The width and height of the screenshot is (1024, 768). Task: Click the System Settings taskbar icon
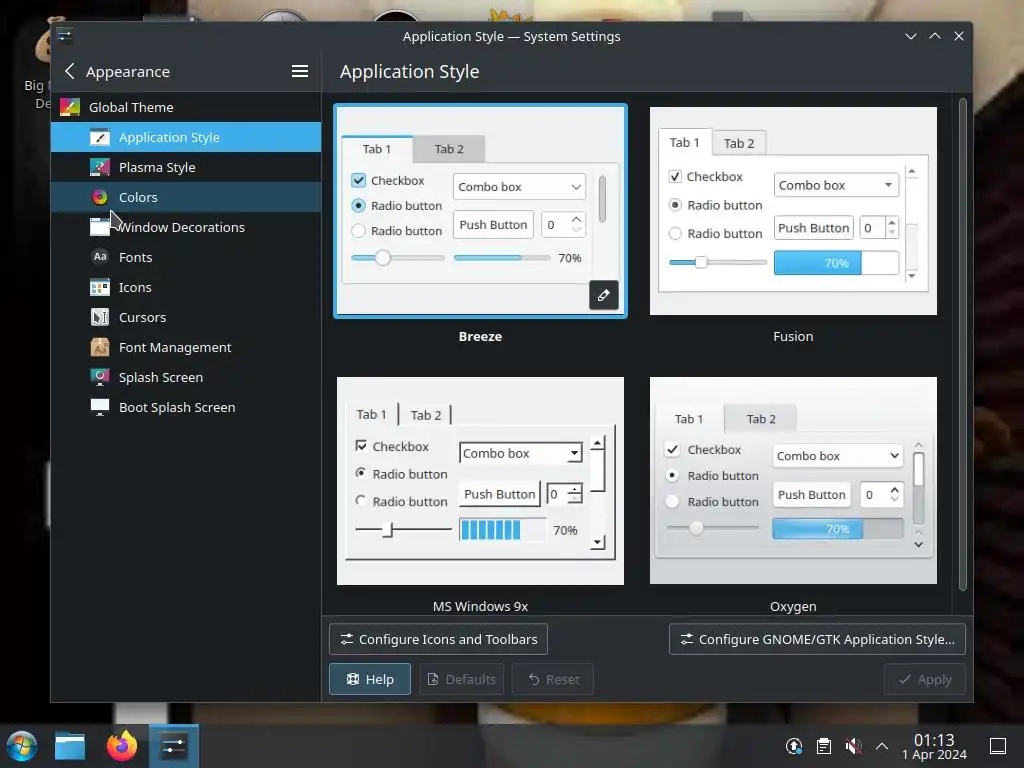pyautogui.click(x=174, y=746)
